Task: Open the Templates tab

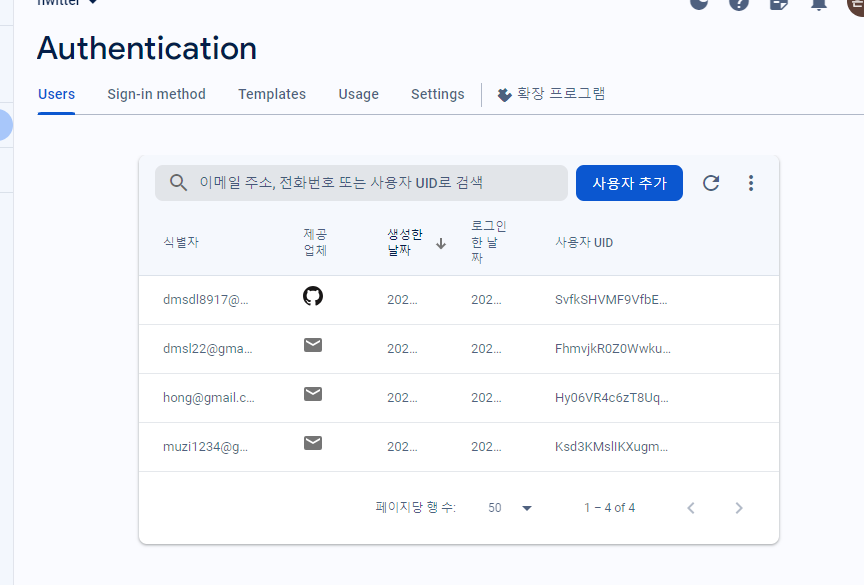Action: 272,94
